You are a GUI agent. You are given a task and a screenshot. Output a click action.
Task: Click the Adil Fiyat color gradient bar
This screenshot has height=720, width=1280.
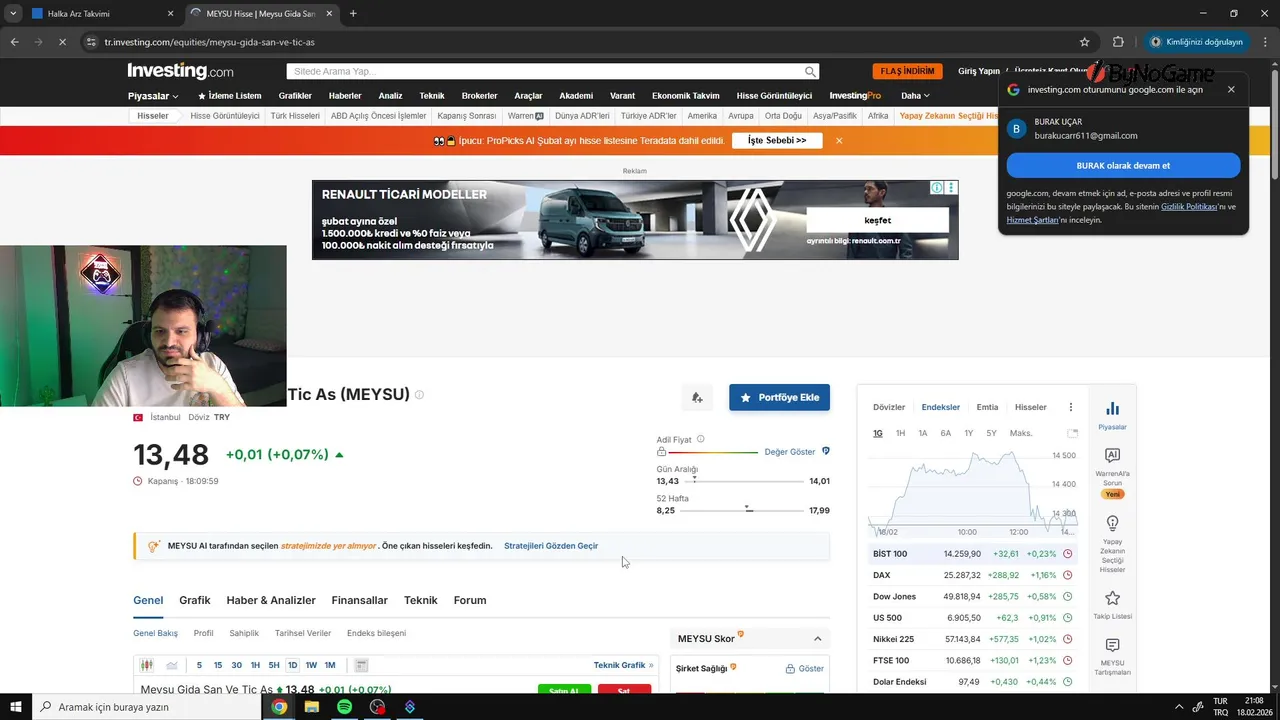click(x=713, y=452)
